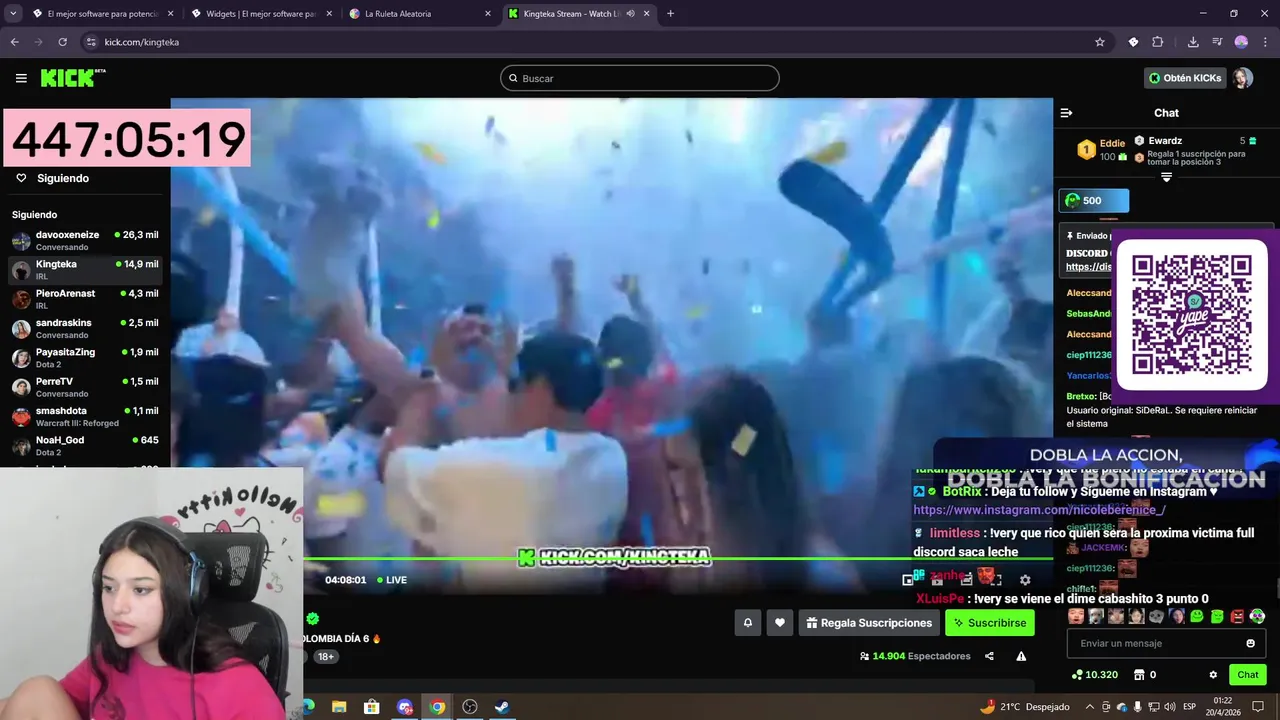Report stream with warning triangle icon
Viewport: 1280px width, 720px height.
coord(1021,656)
